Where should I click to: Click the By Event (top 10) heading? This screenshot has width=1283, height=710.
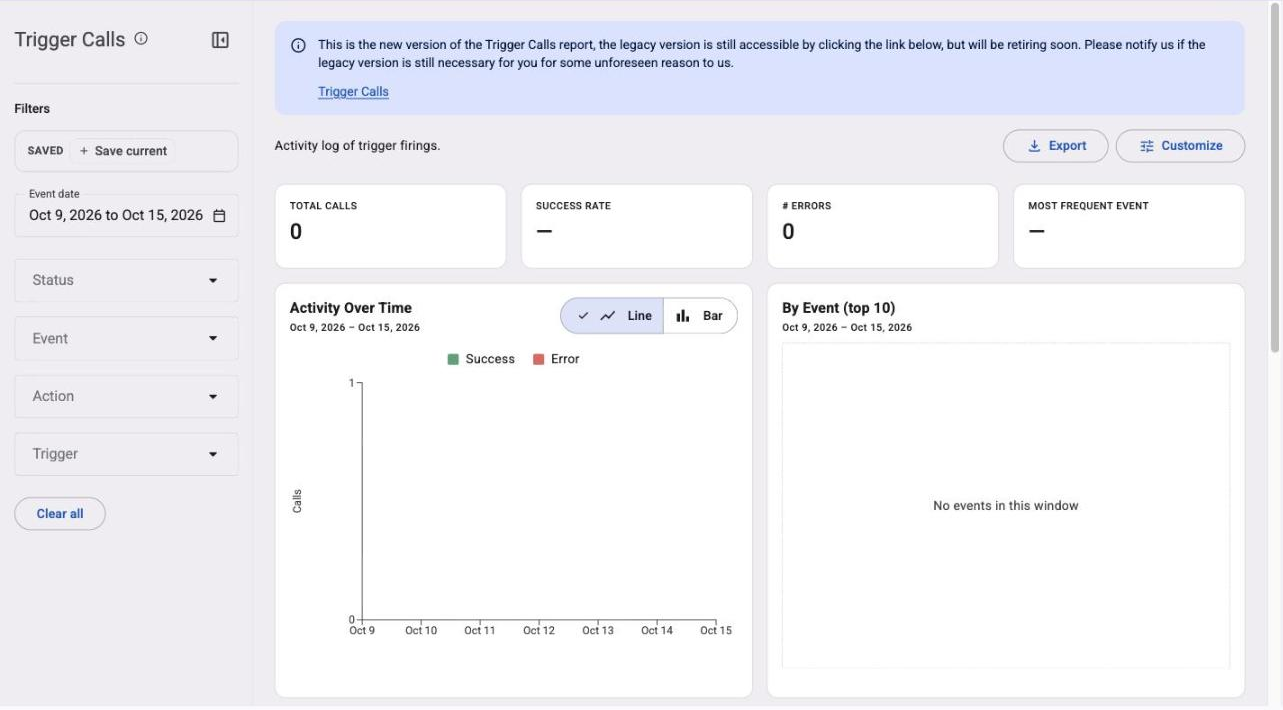coord(839,308)
